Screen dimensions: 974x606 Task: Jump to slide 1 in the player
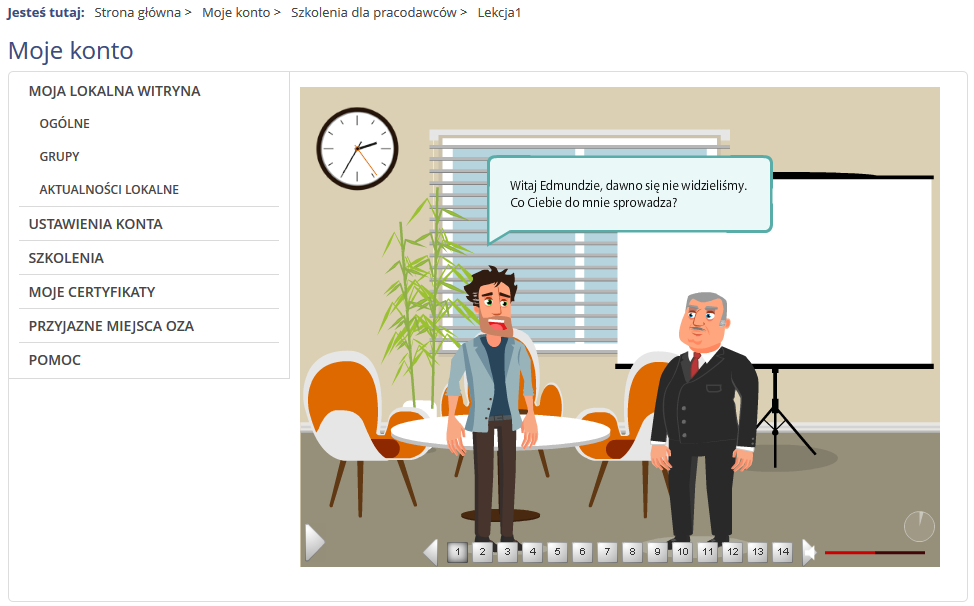coord(458,552)
